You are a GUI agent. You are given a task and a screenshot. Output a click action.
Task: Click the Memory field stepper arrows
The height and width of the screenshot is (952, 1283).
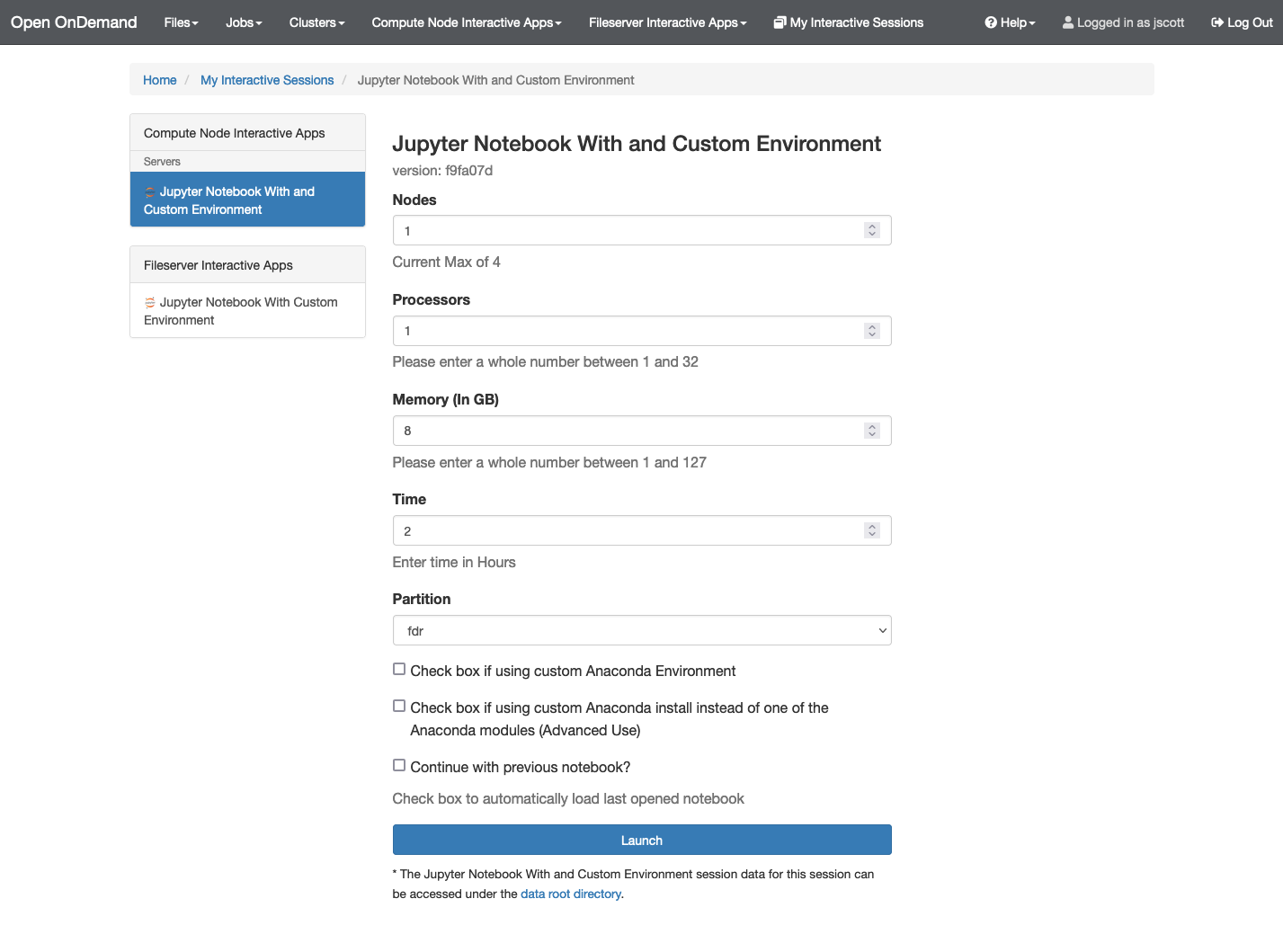pyautogui.click(x=872, y=431)
